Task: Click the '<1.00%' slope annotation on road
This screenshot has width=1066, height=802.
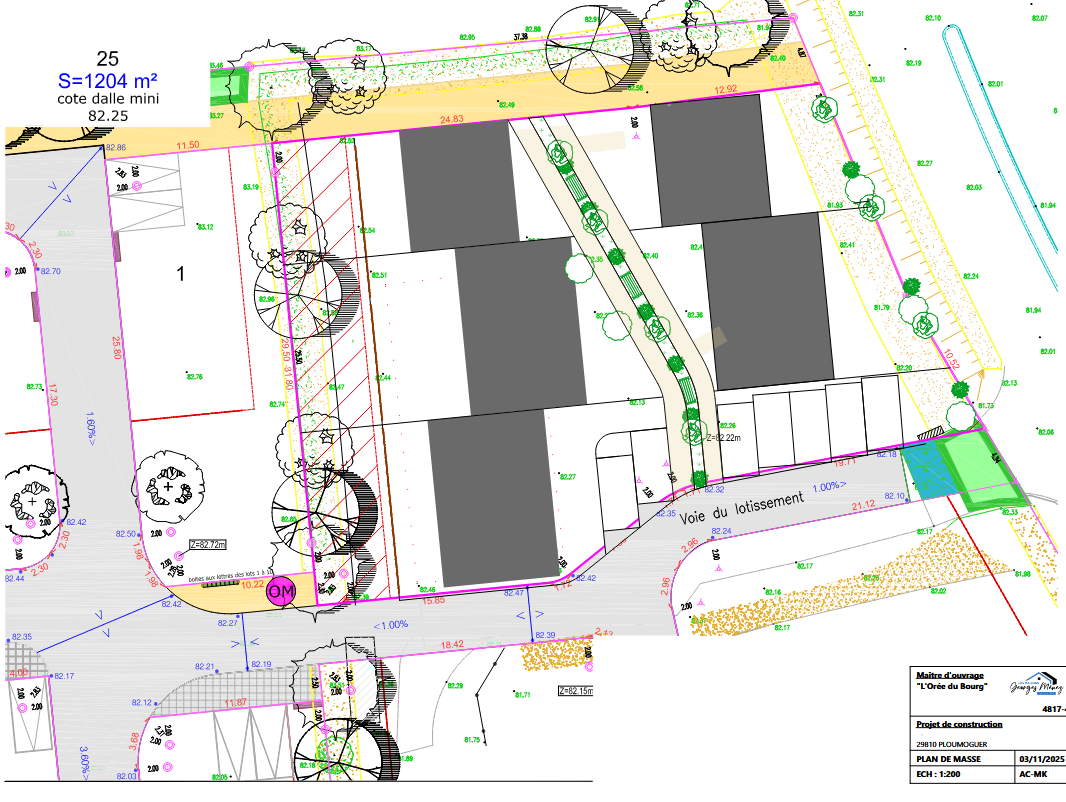Action: tap(391, 625)
